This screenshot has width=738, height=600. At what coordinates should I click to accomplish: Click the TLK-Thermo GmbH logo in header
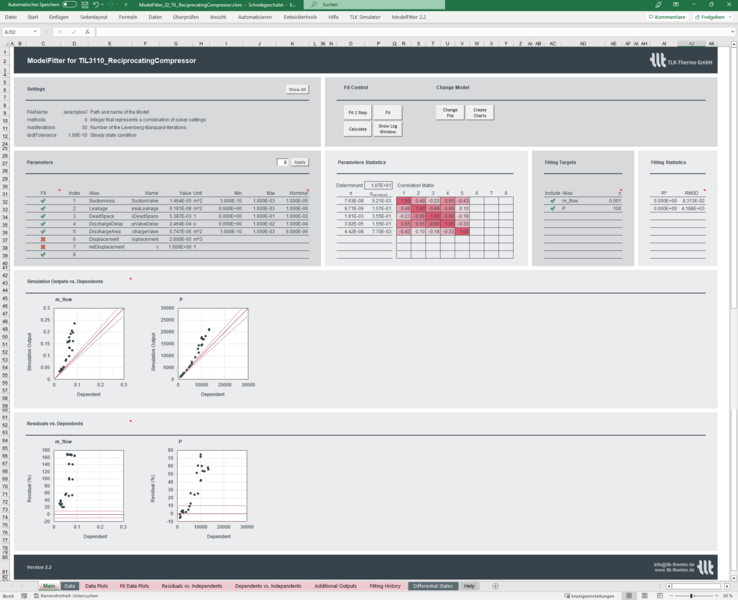tap(681, 61)
